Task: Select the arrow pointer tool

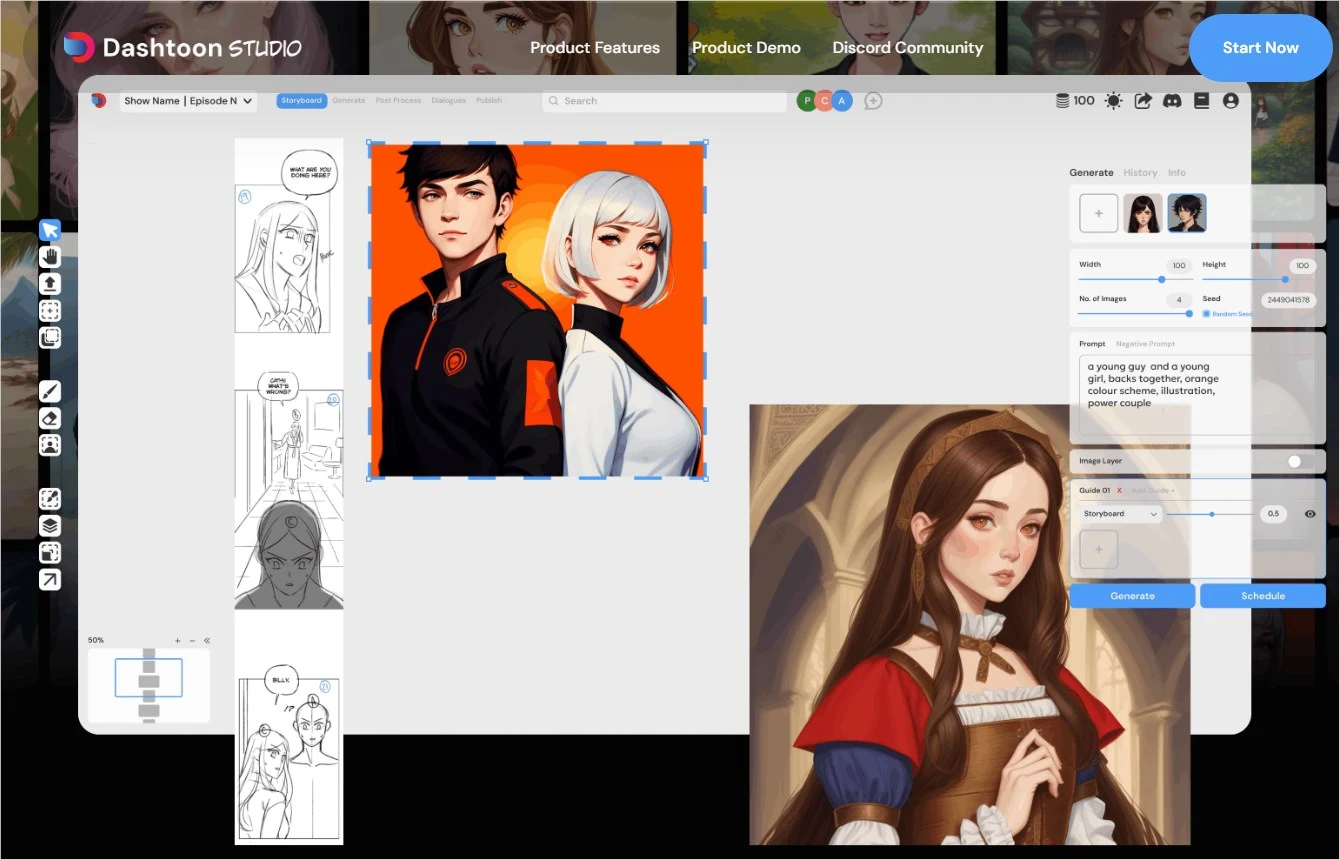Action: (50, 230)
